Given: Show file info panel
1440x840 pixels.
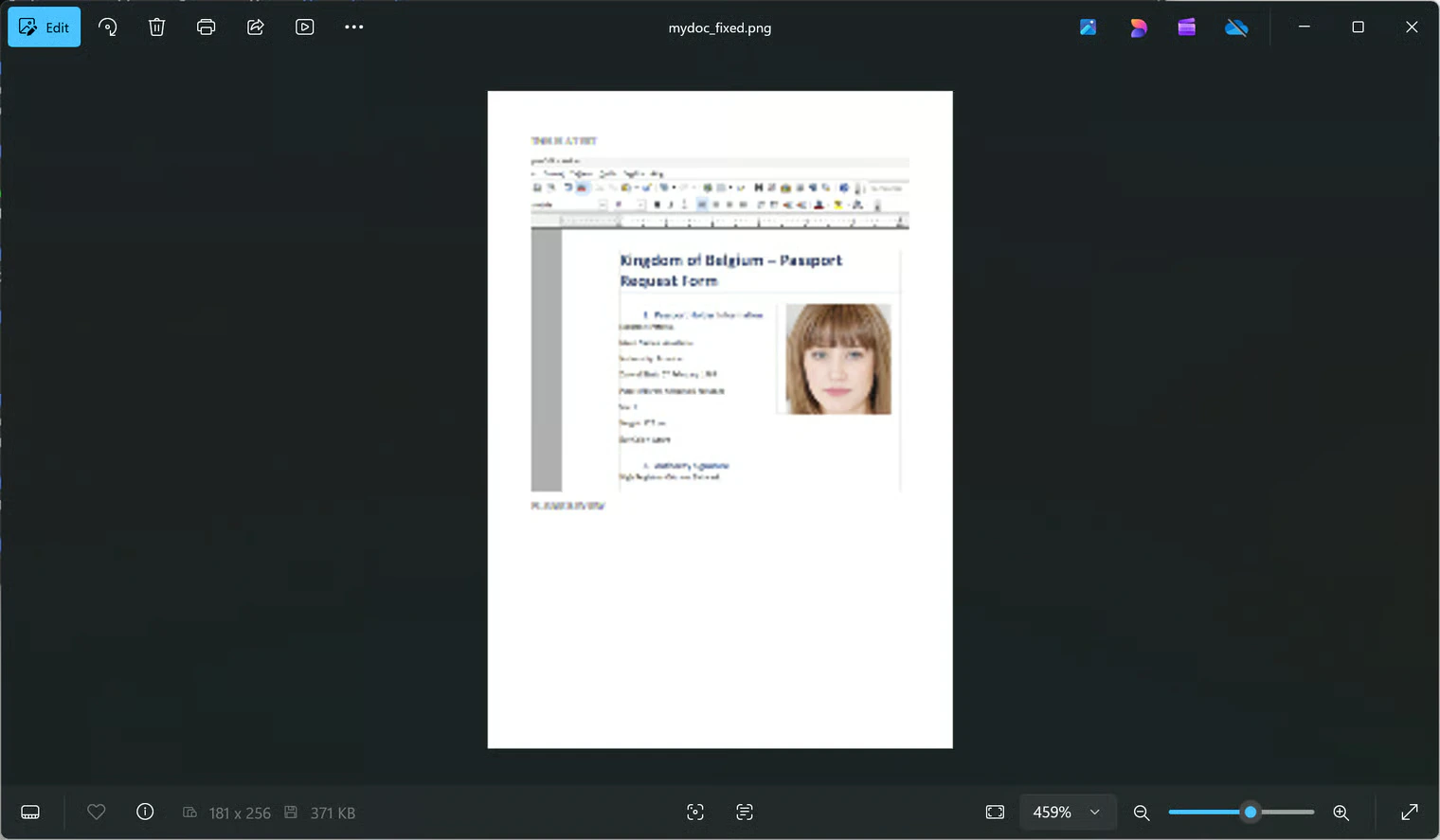Looking at the screenshot, I should pyautogui.click(x=145, y=813).
